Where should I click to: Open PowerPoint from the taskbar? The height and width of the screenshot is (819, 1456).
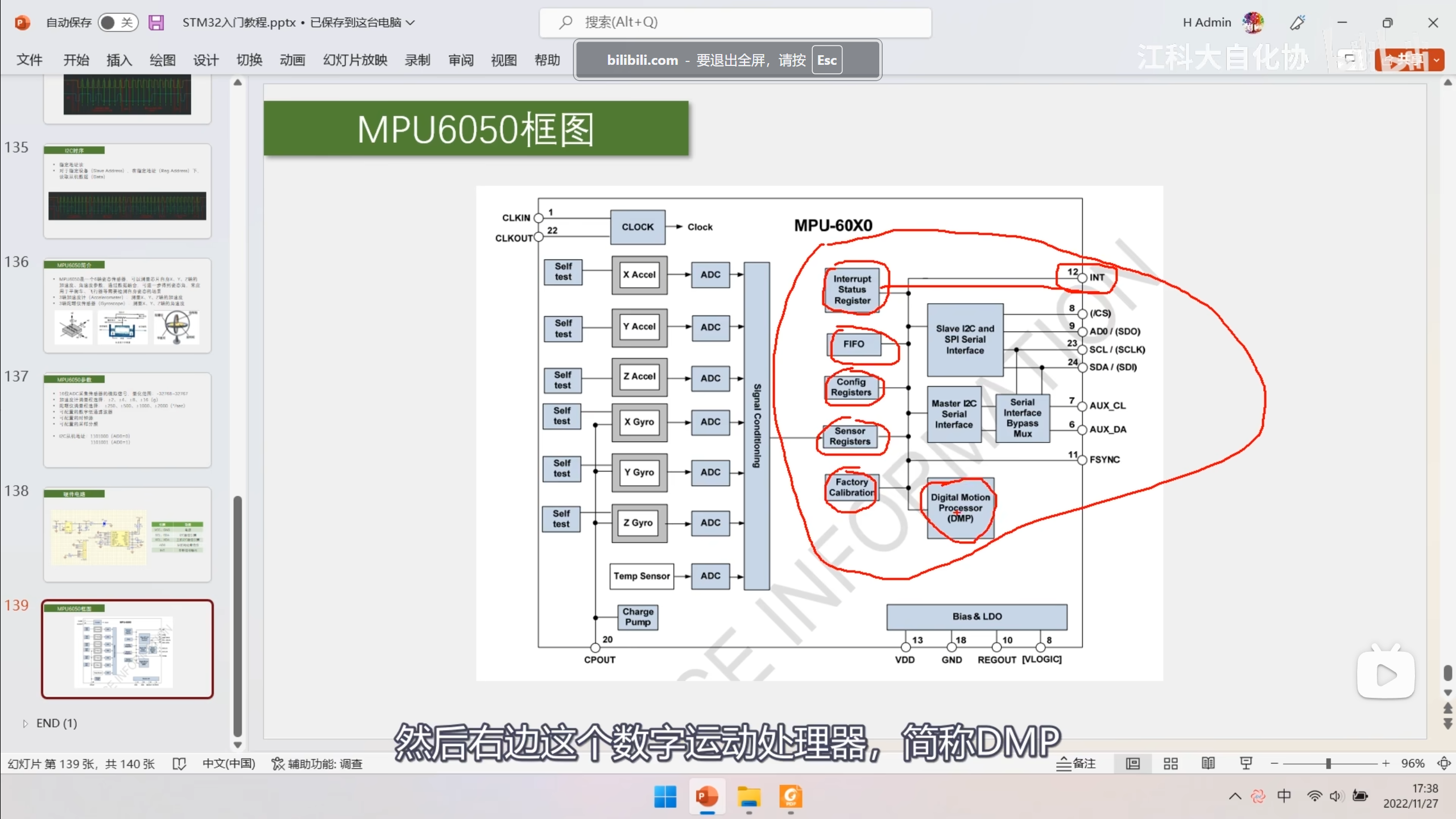click(x=707, y=796)
